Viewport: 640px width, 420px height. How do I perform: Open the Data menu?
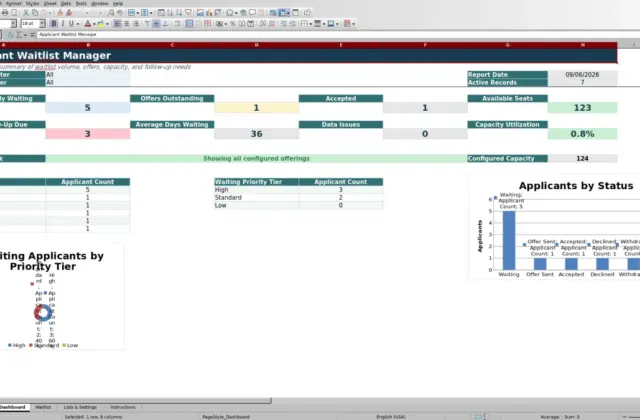point(66,3)
